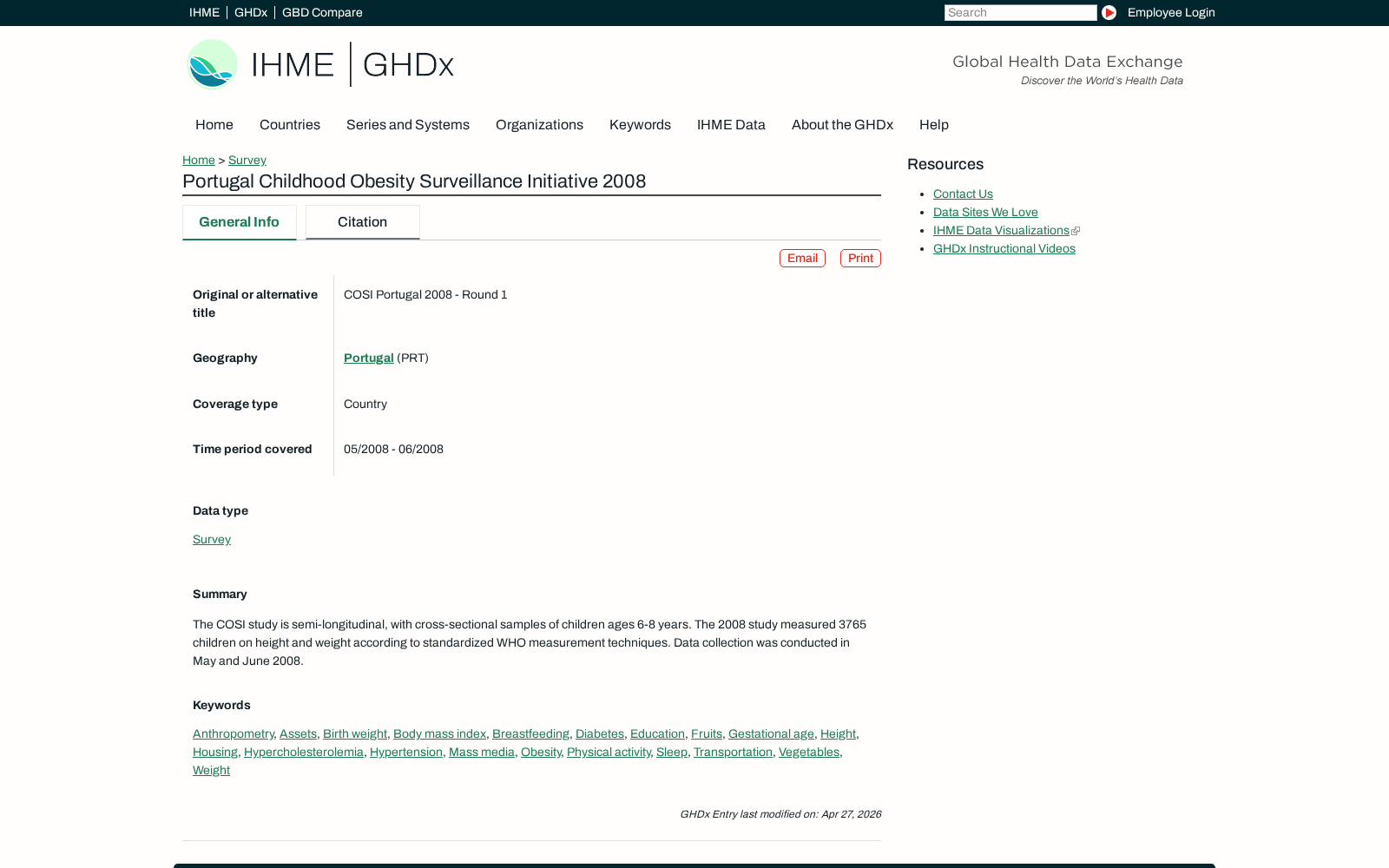Open the Countries menu
Image resolution: width=1389 pixels, height=868 pixels.
coord(290,125)
